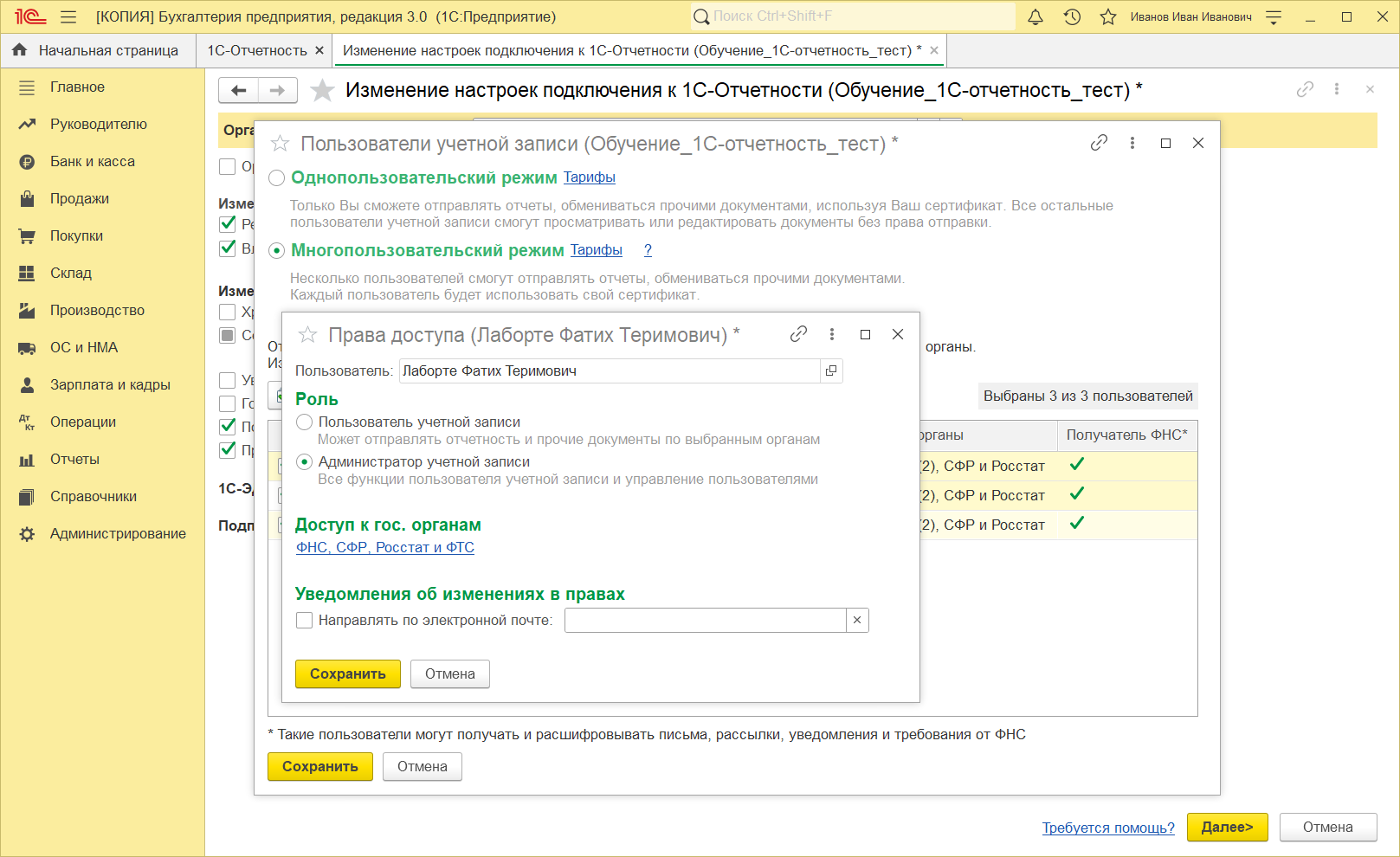Go to Начальная страница home tab

tap(98, 50)
